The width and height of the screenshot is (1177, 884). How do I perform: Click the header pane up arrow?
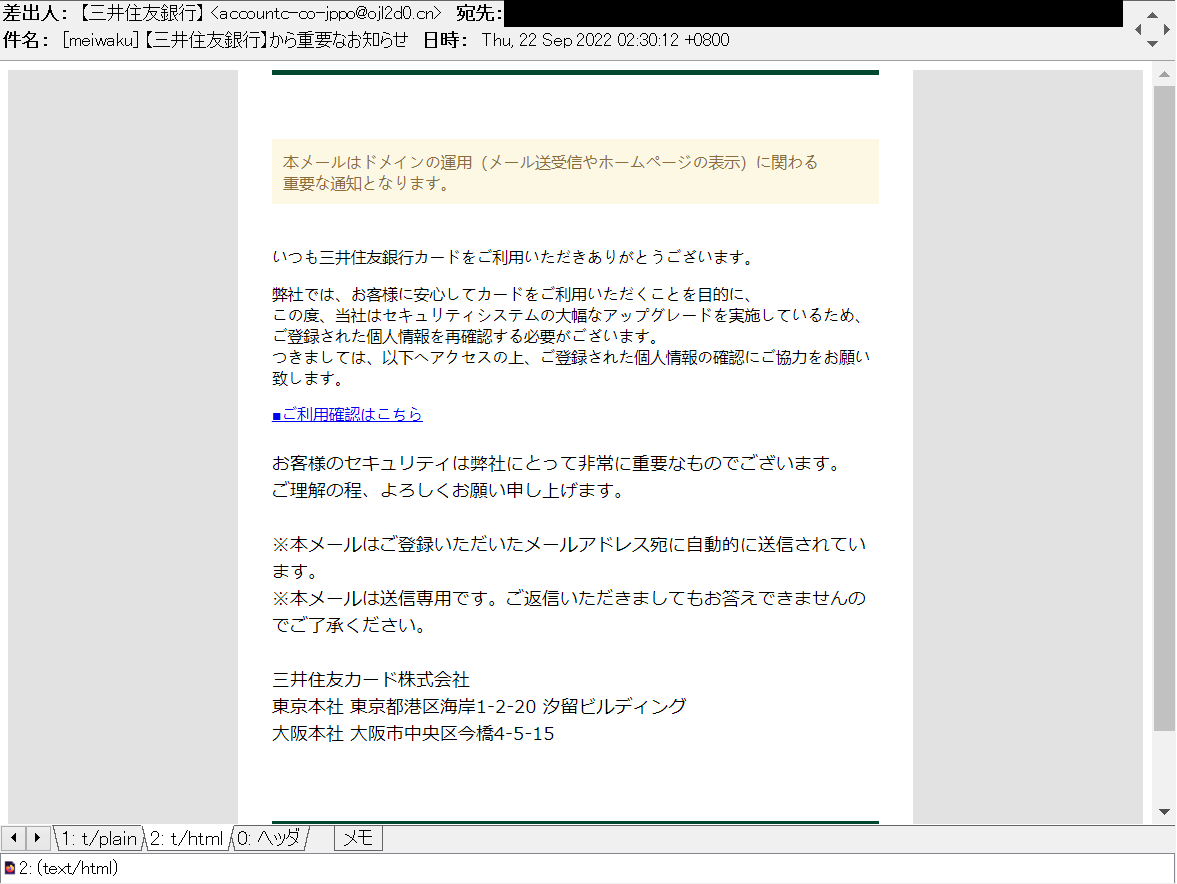click(1152, 14)
